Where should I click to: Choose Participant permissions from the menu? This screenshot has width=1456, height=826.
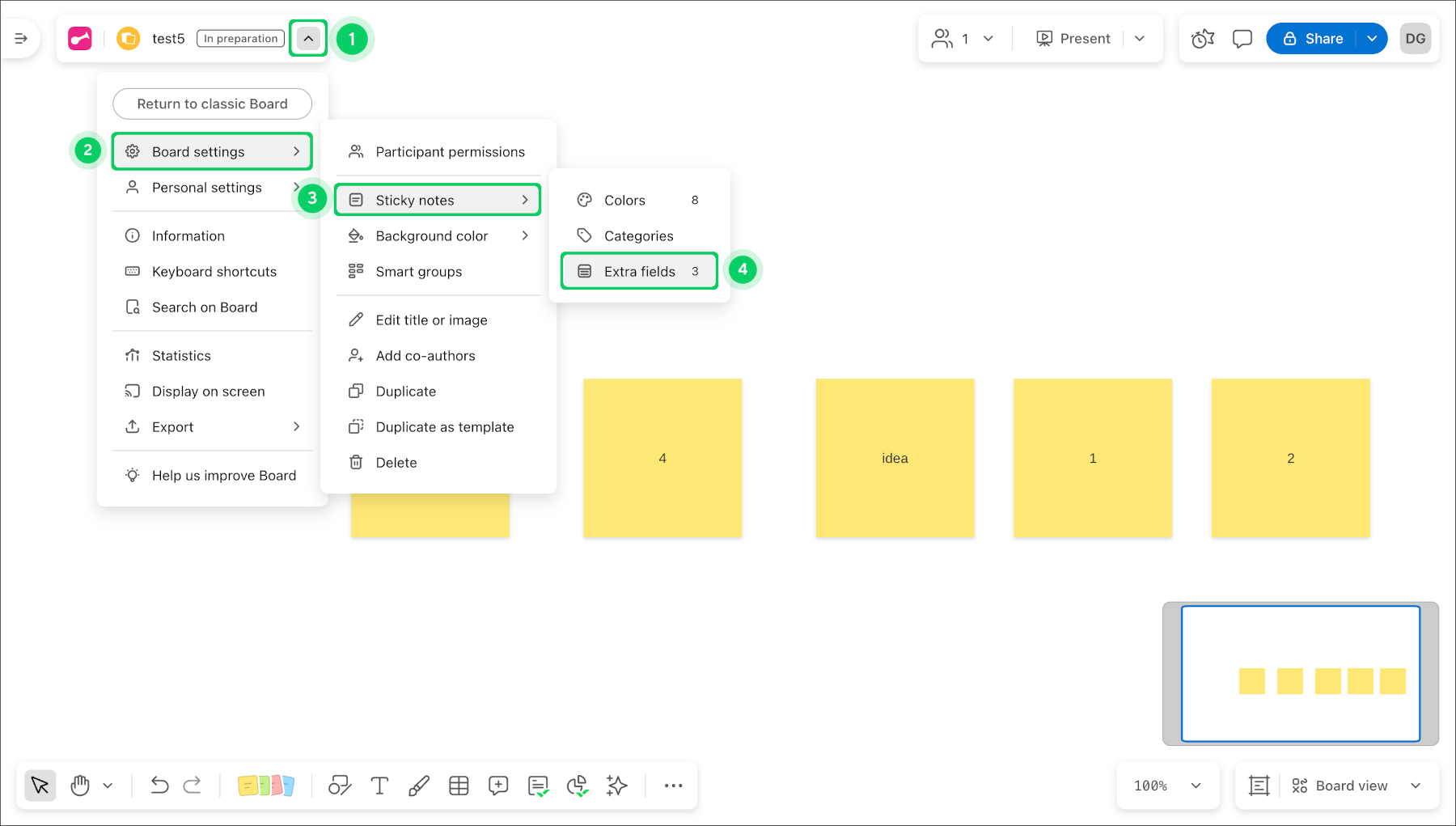pyautogui.click(x=450, y=152)
